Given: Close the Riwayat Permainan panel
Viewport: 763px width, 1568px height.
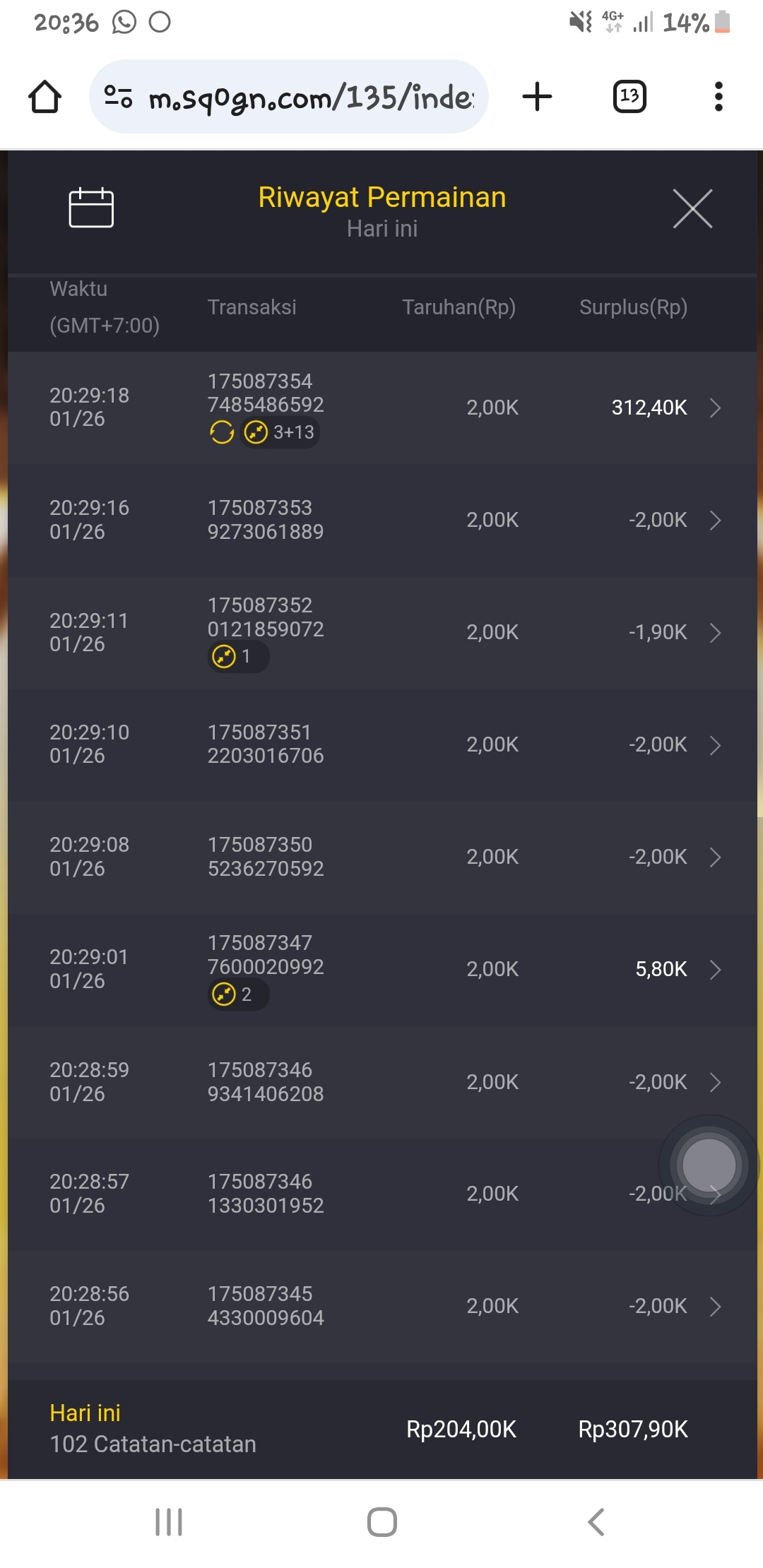Looking at the screenshot, I should (692, 208).
